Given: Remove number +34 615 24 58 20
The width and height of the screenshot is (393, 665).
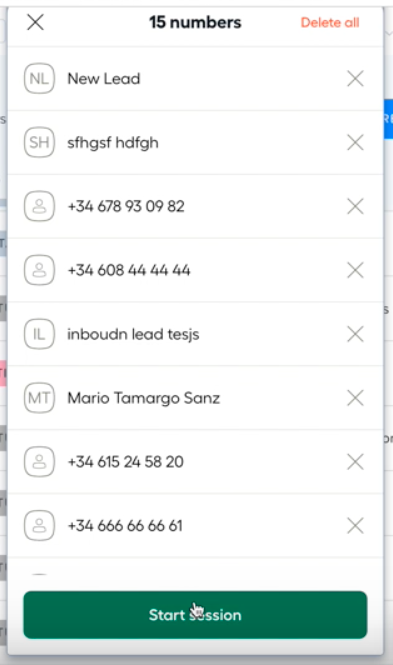Looking at the screenshot, I should [x=355, y=462].
